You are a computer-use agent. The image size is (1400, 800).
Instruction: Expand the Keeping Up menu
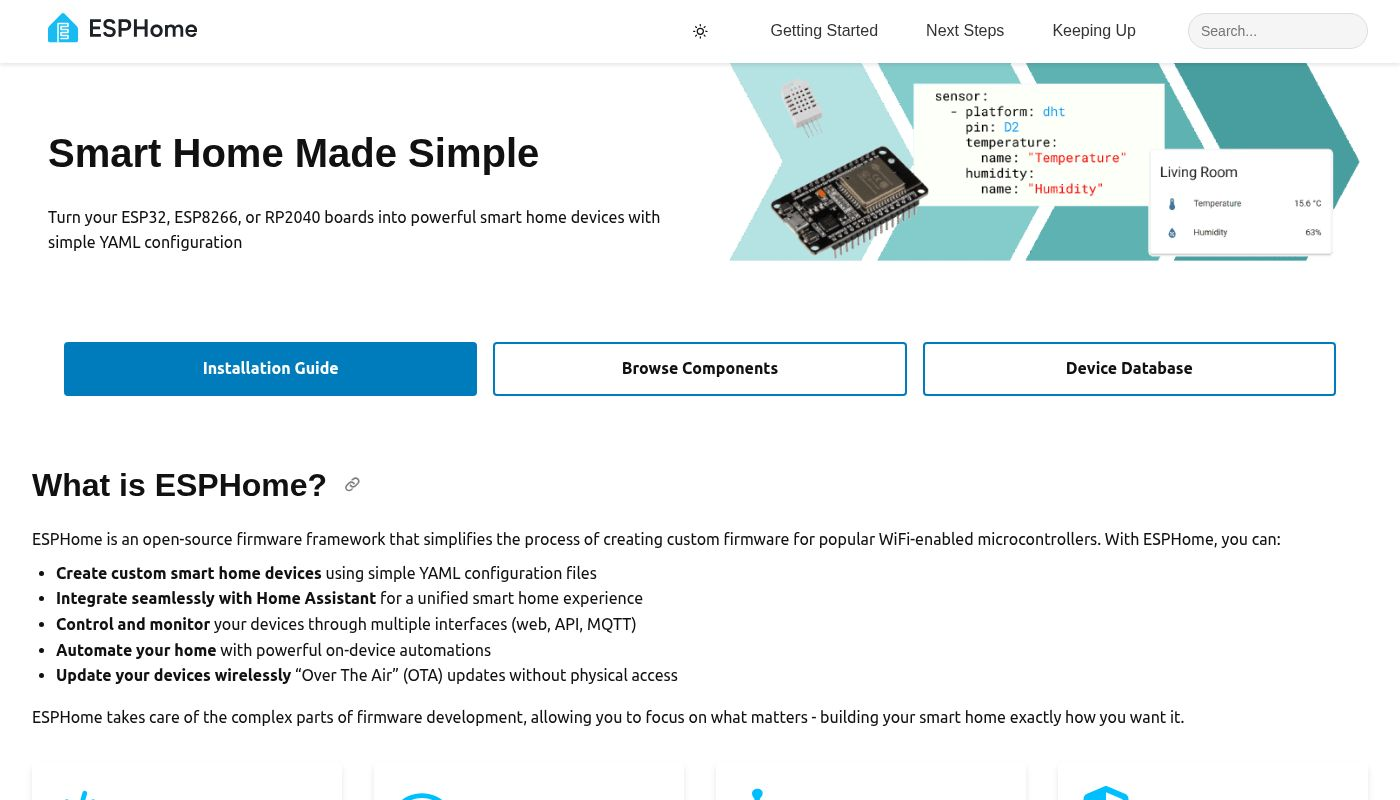point(1093,31)
